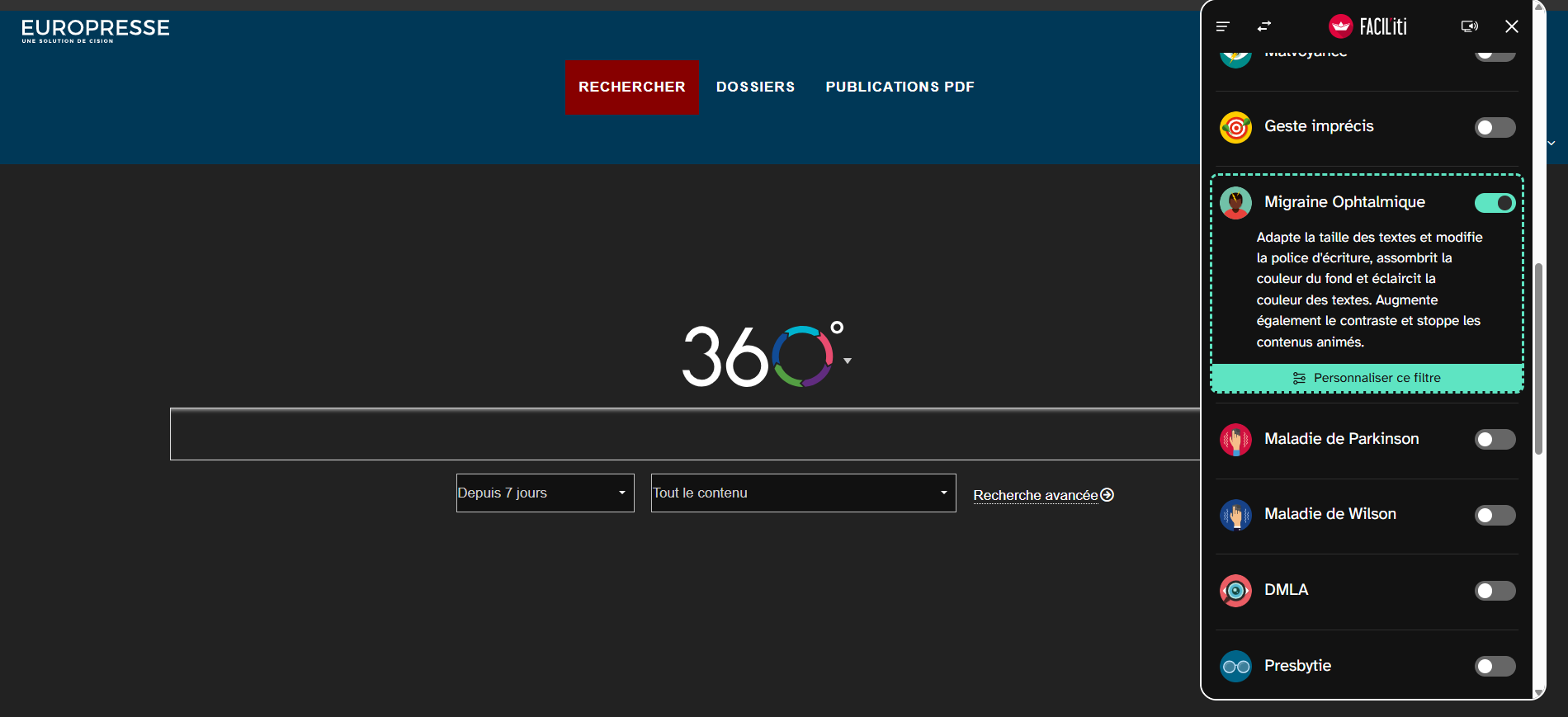Turn on the Maladie de Parkinson switch

[x=1495, y=440]
